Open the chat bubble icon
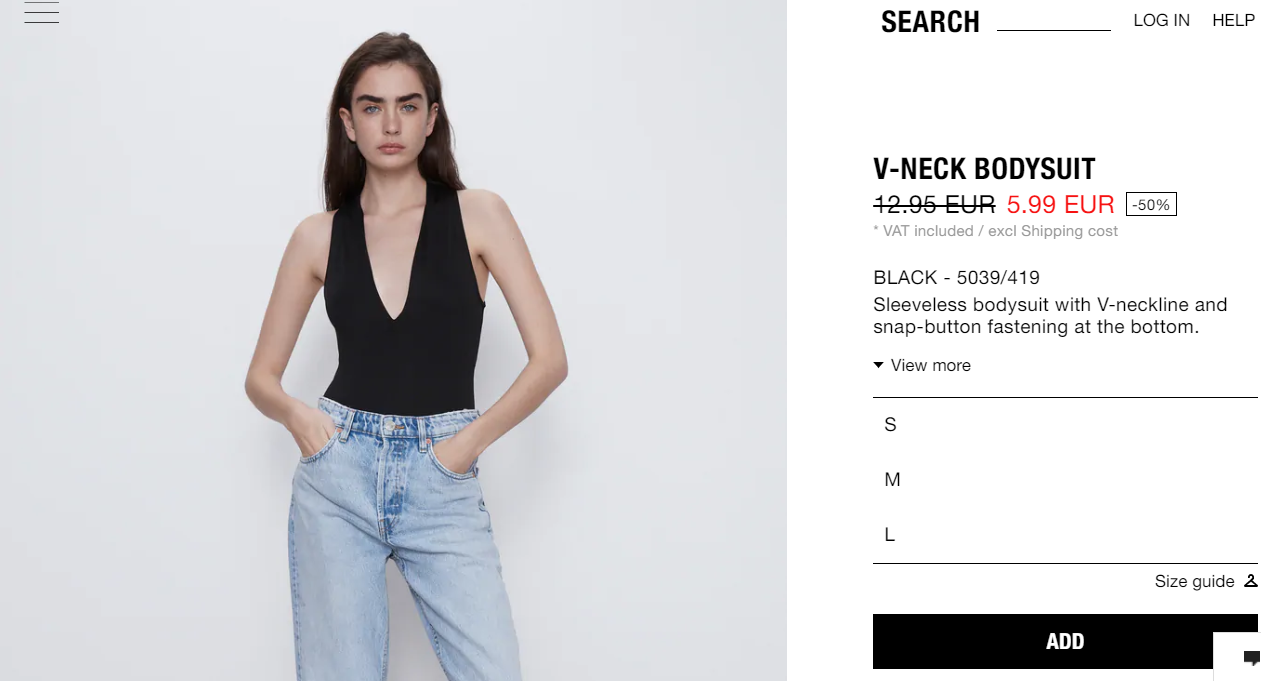The width and height of the screenshot is (1261, 681). pos(1251,657)
